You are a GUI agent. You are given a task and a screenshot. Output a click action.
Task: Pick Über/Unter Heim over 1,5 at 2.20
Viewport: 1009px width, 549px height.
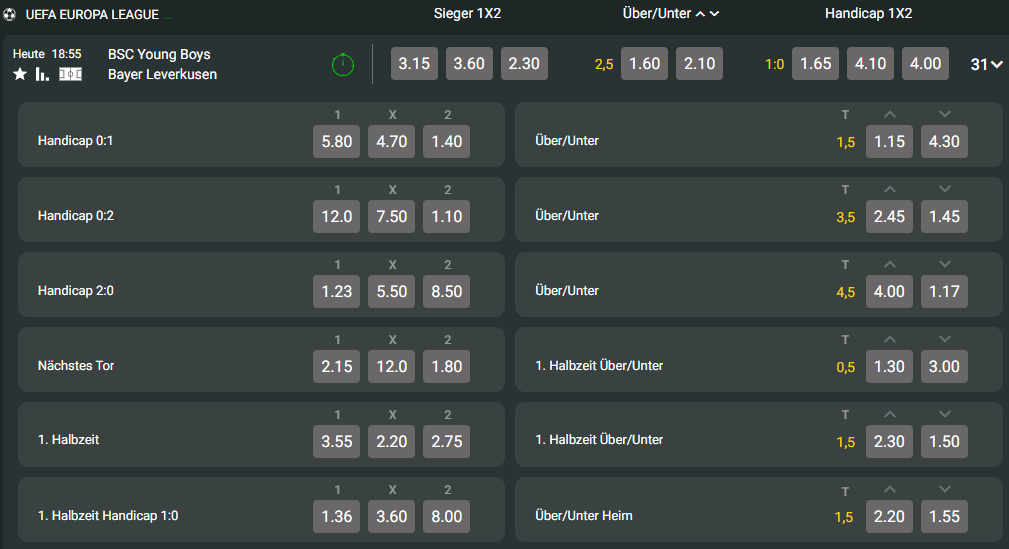tap(889, 516)
